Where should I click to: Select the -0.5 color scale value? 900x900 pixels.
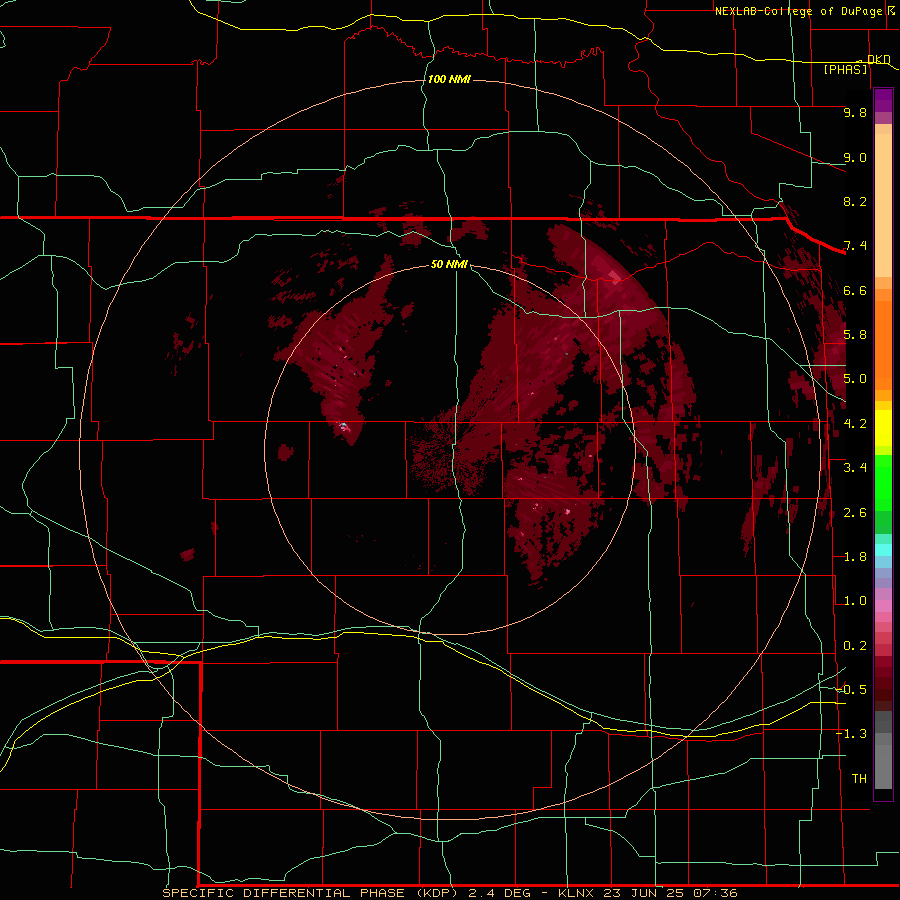(851, 689)
